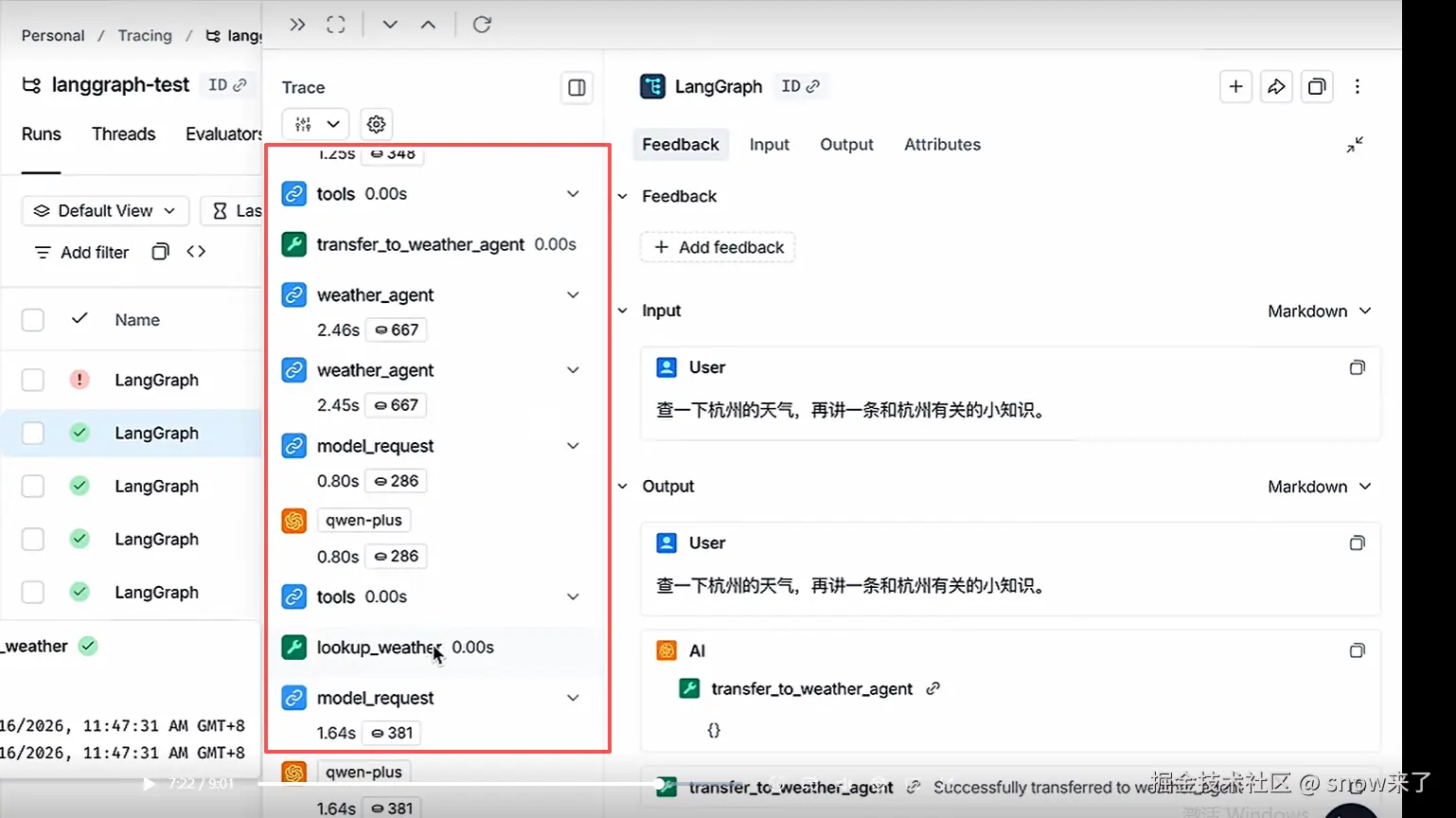1456x818 pixels.
Task: Switch to the Evaluators tab
Action: point(223,134)
